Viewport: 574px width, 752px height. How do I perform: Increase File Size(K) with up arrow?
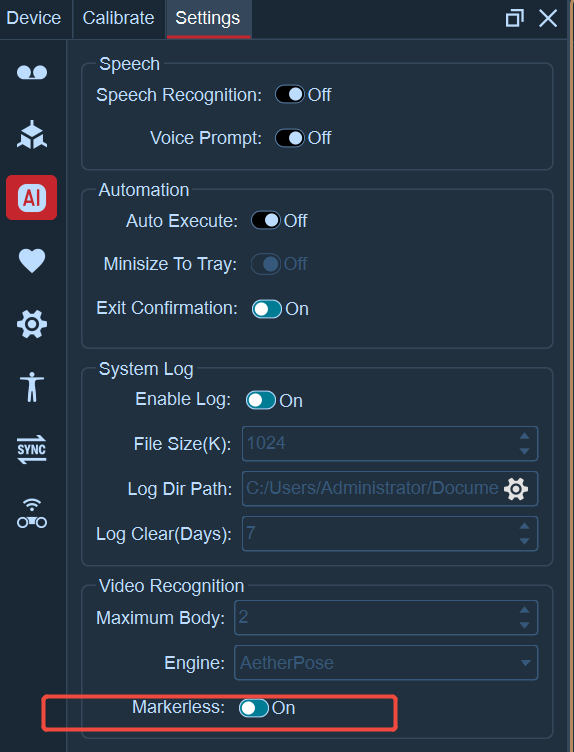[x=524, y=436]
